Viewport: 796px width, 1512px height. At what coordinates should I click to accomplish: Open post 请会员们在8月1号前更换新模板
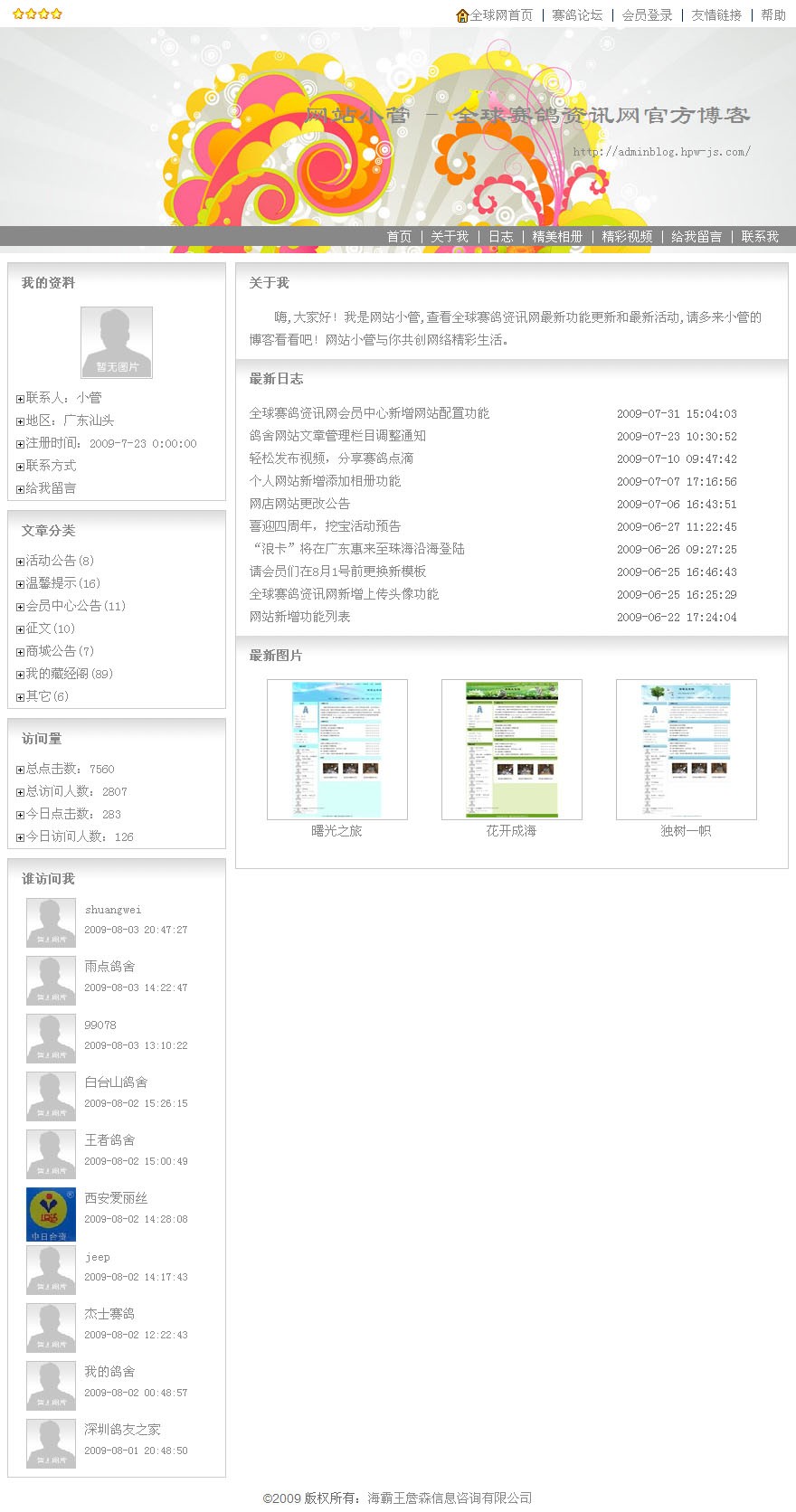coord(337,572)
